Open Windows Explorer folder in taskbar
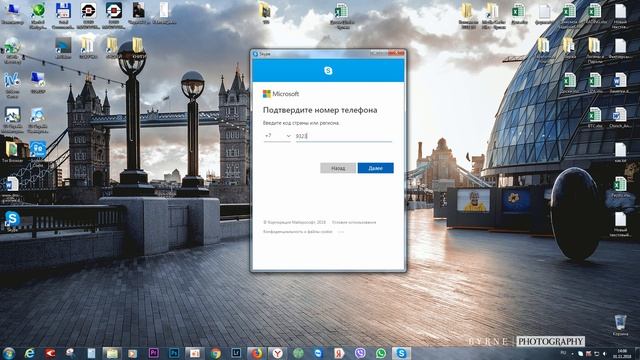This screenshot has height=360, width=640. pyautogui.click(x=111, y=353)
